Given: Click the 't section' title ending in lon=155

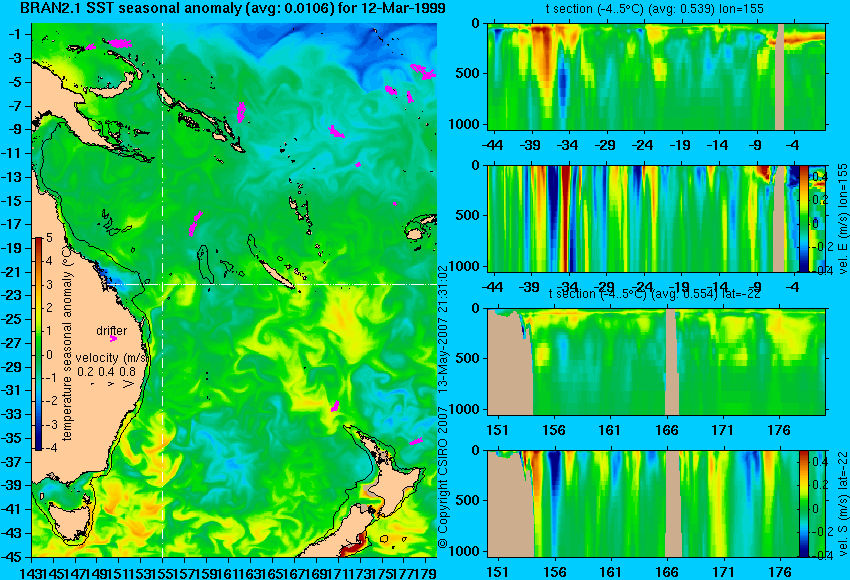Looking at the screenshot, I should [657, 9].
